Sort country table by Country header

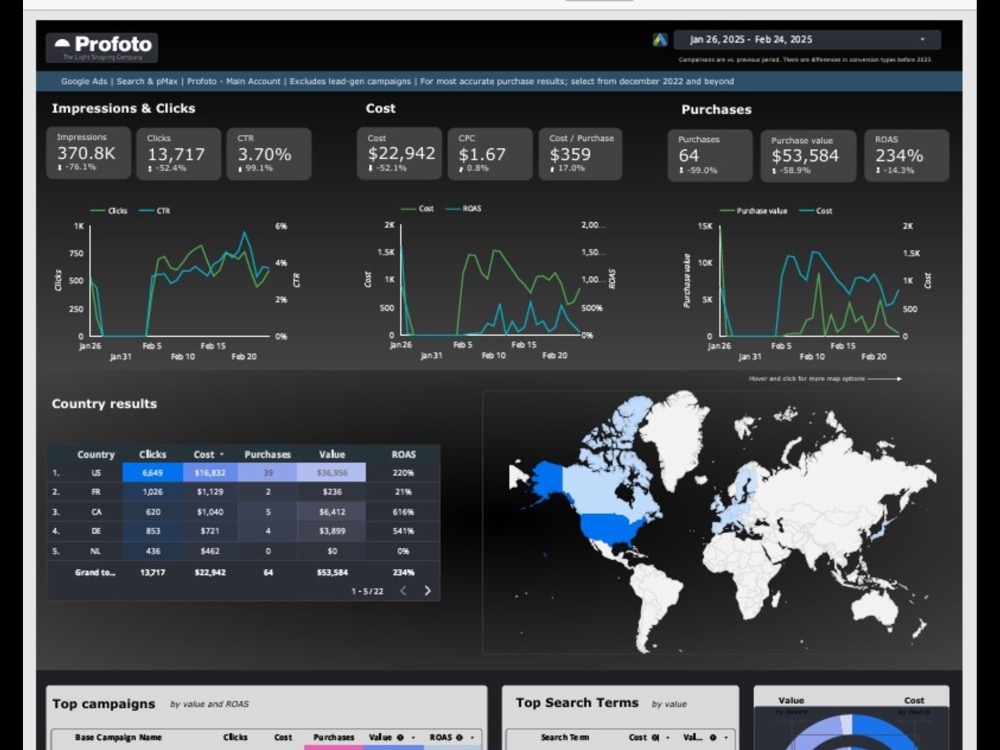click(x=96, y=455)
